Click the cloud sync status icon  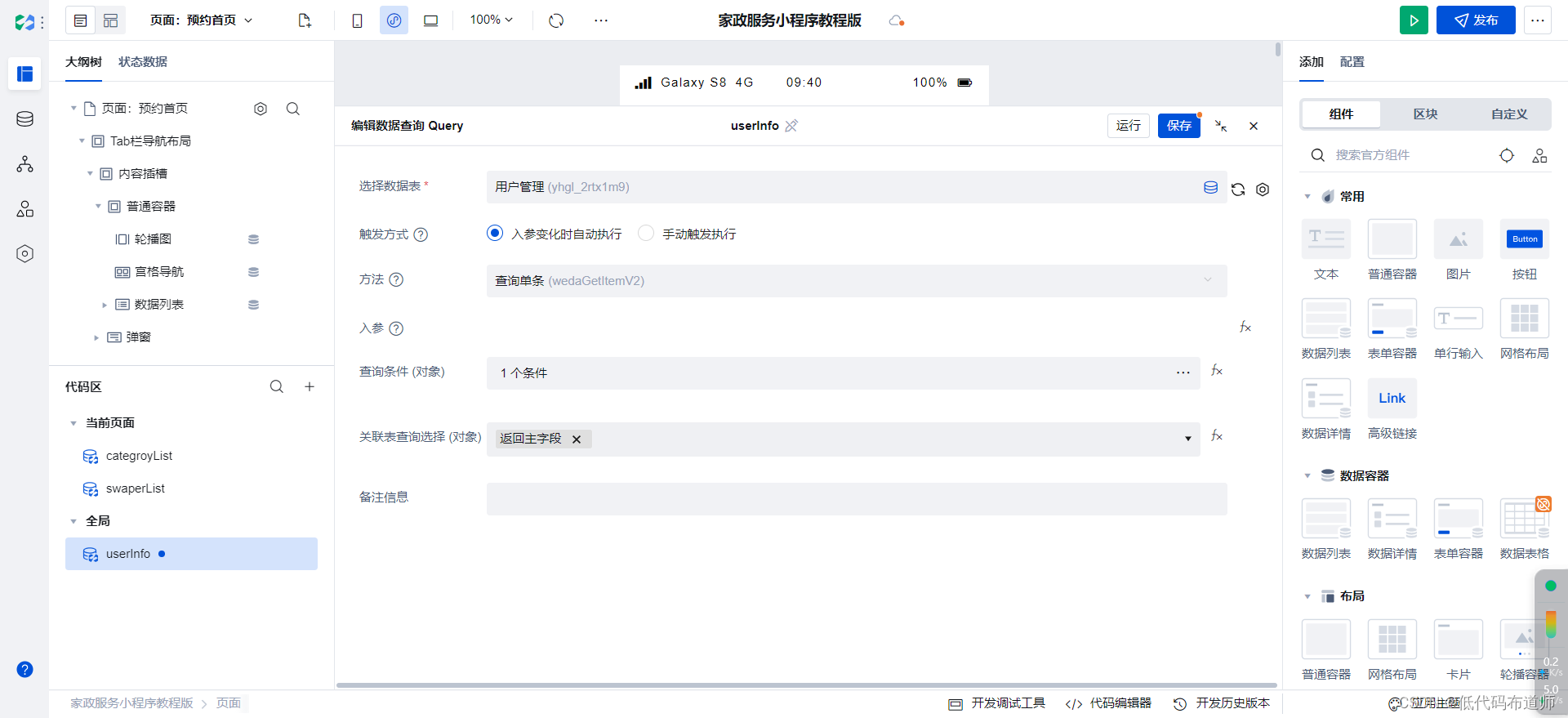(896, 20)
